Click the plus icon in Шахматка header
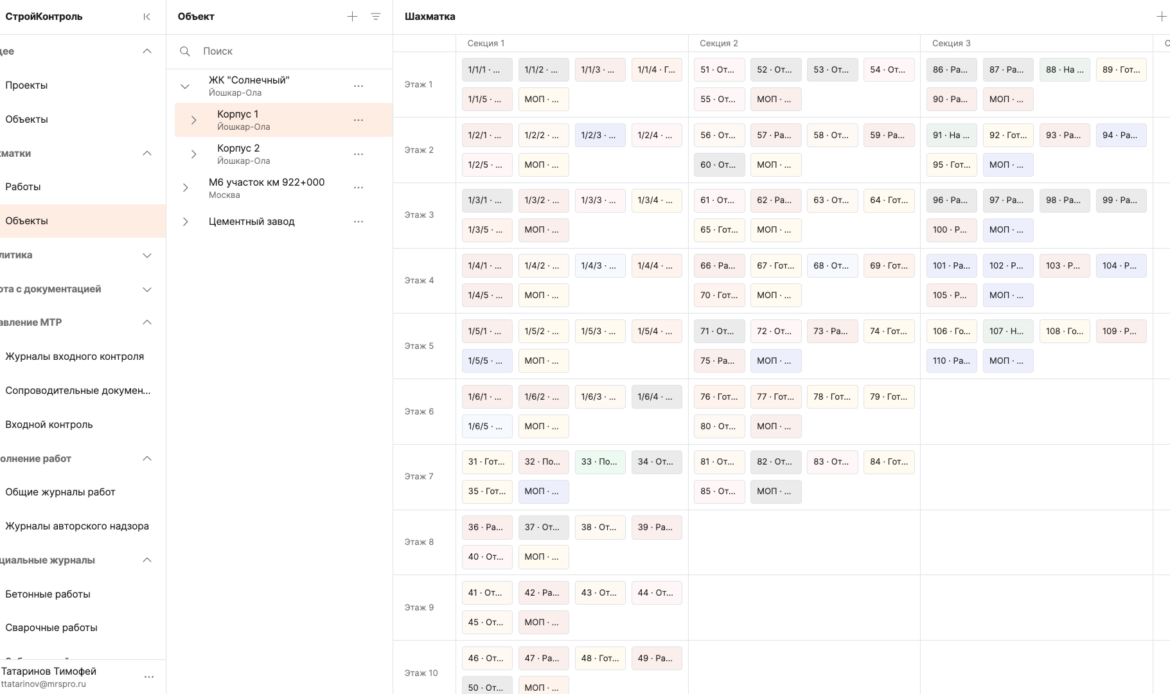1170x694 pixels. tap(1161, 16)
